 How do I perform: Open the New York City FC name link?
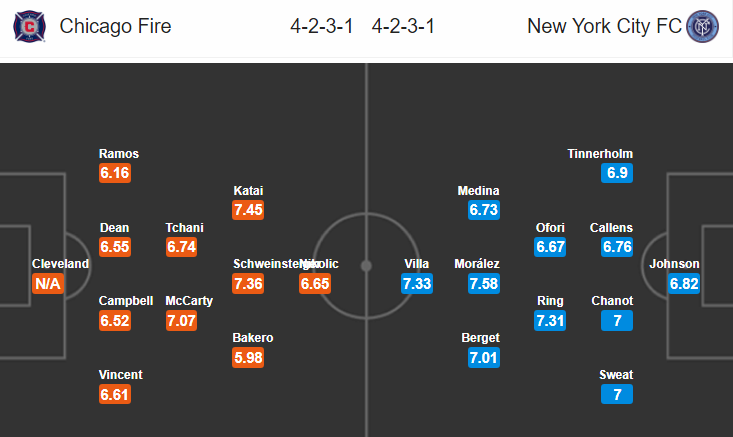pos(604,26)
